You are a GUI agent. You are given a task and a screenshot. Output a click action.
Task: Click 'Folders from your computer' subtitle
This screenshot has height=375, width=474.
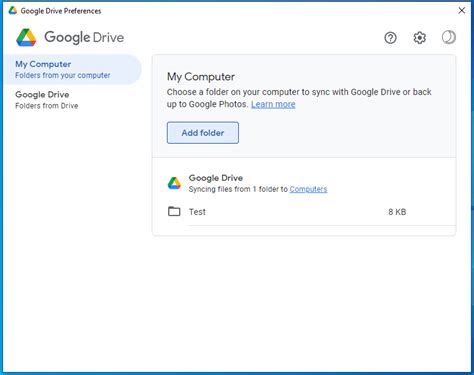[x=63, y=75]
